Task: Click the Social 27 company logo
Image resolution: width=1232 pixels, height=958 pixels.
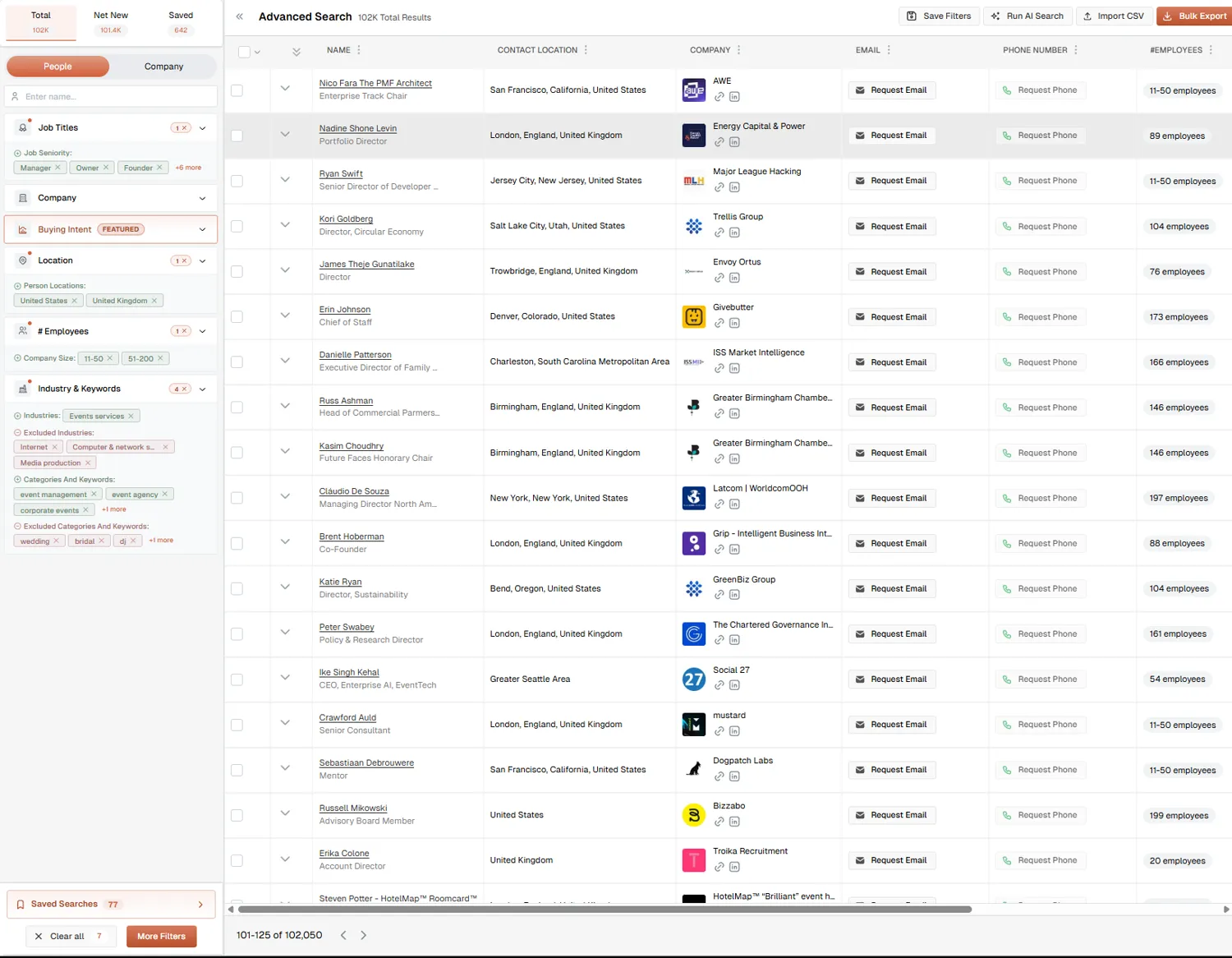Action: tap(694, 679)
